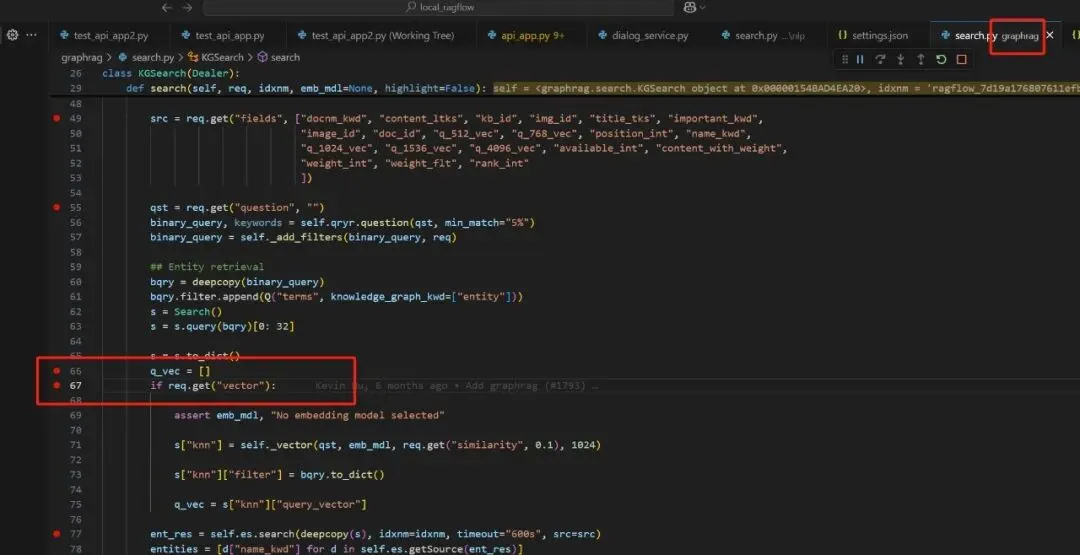Image resolution: width=1080 pixels, height=555 pixels.
Task: Click the Python icon on api_app.py tab
Action: 492,35
